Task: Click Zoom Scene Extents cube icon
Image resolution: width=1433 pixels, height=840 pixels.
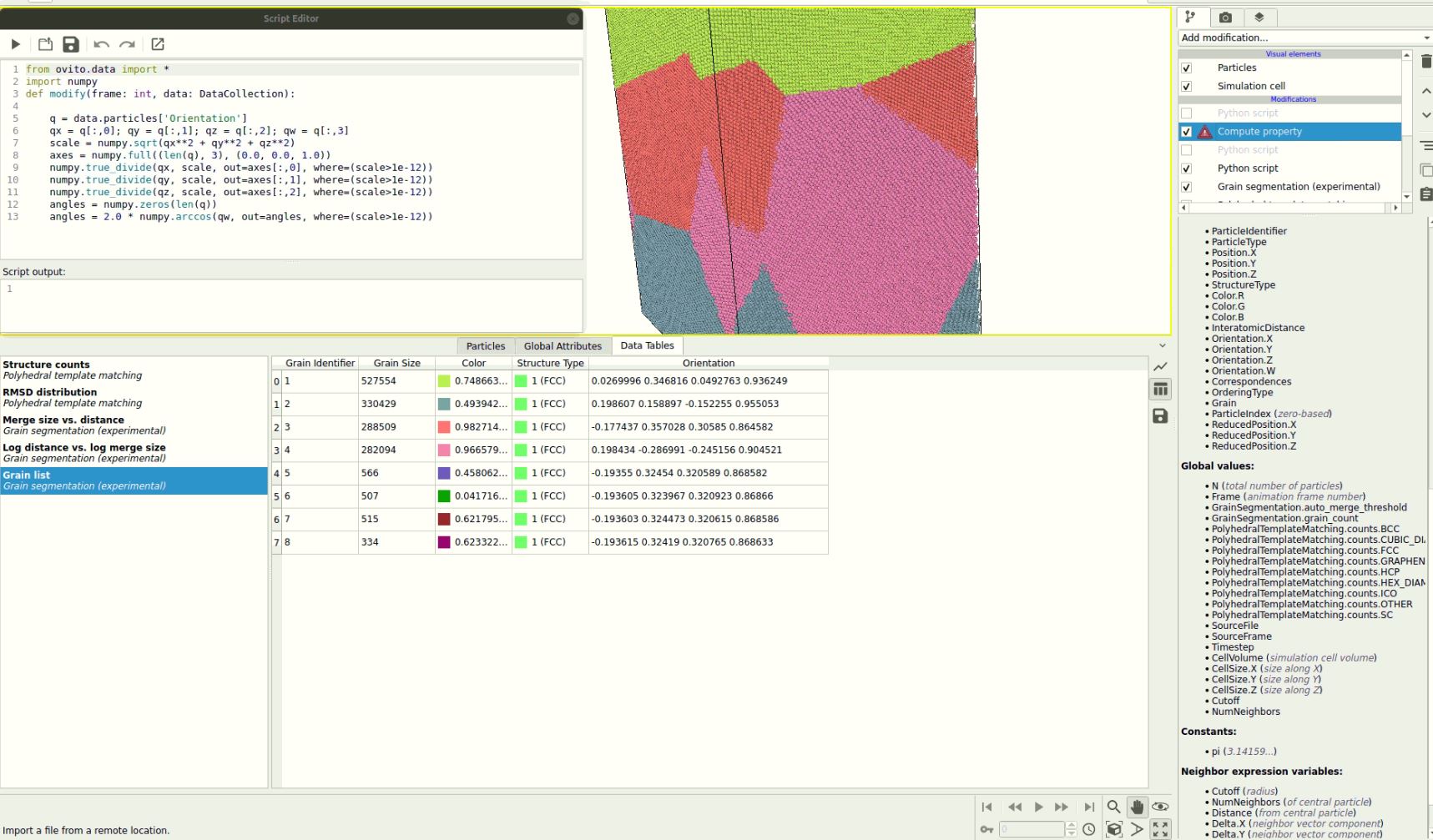Action: 1115,828
